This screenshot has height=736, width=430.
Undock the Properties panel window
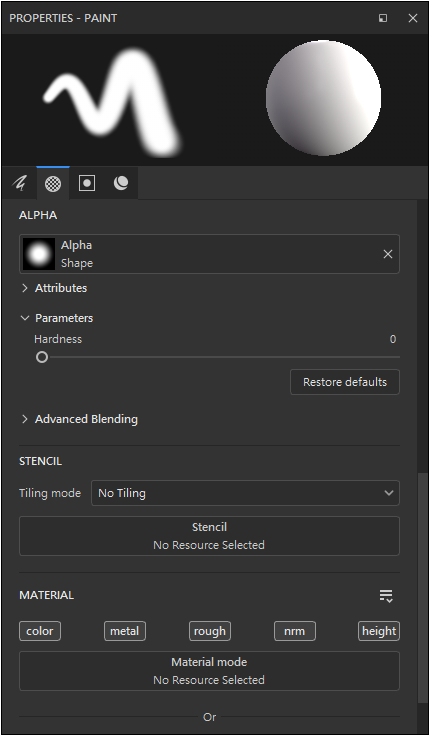pyautogui.click(x=383, y=18)
